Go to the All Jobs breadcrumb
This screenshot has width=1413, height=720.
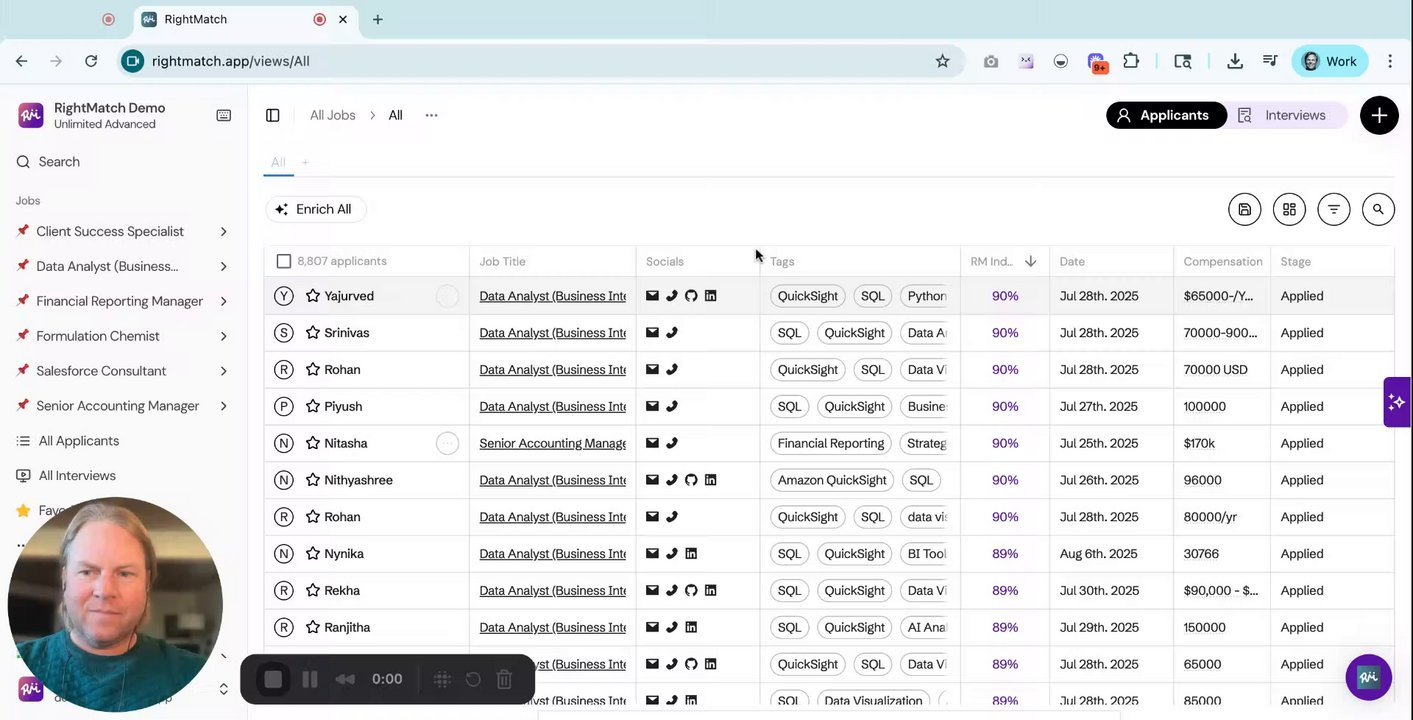(332, 115)
